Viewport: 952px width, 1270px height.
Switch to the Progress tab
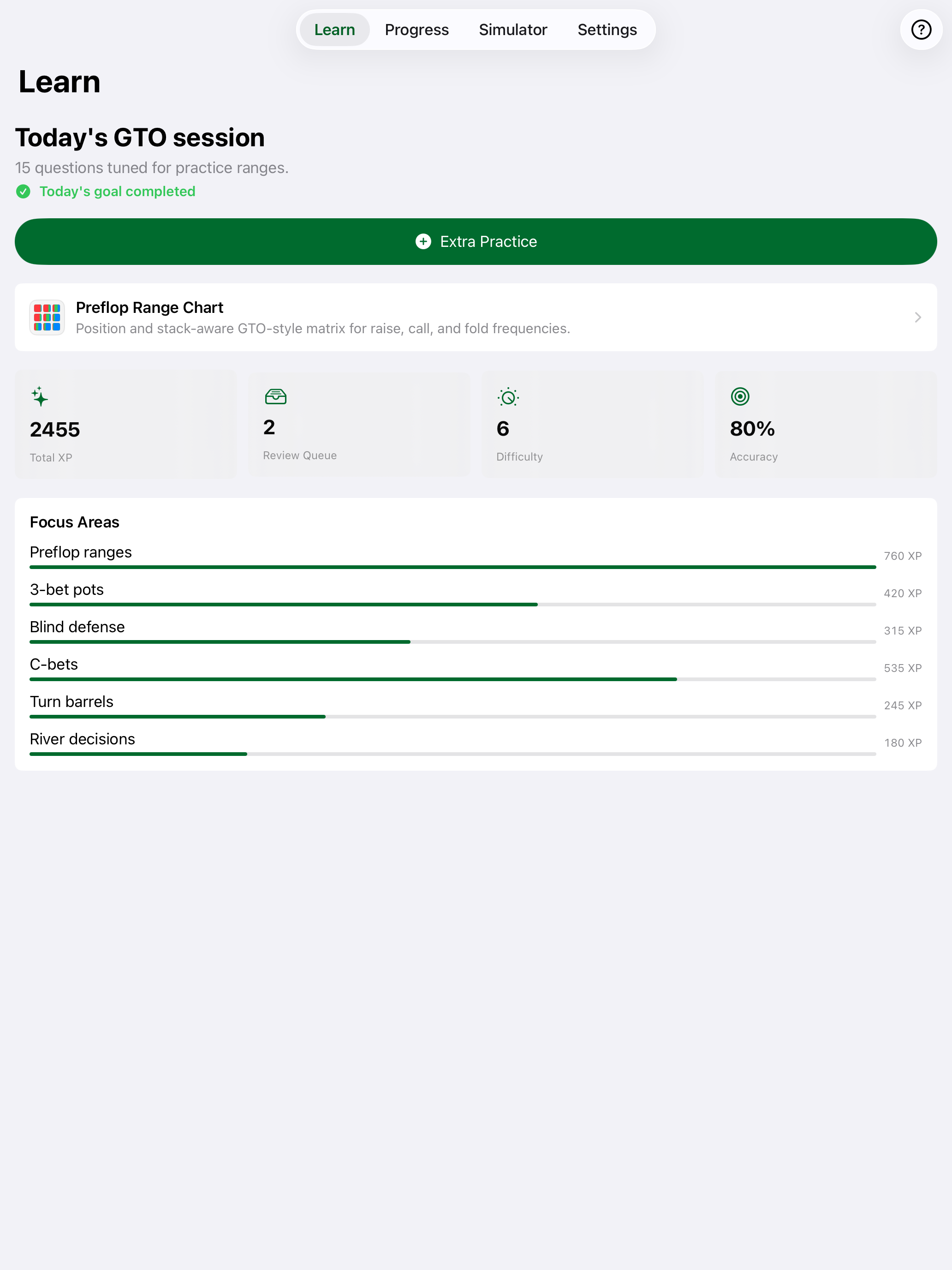pos(416,29)
